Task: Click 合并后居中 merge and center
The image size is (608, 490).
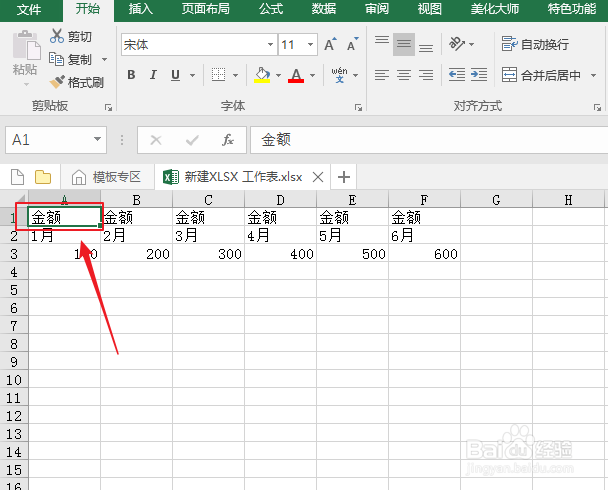Action: (x=541, y=75)
